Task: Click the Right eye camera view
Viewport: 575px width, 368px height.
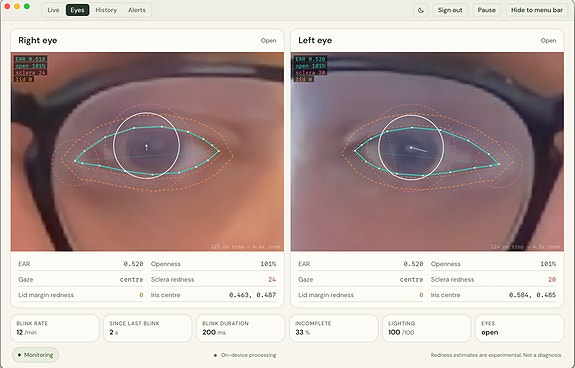Action: point(147,152)
